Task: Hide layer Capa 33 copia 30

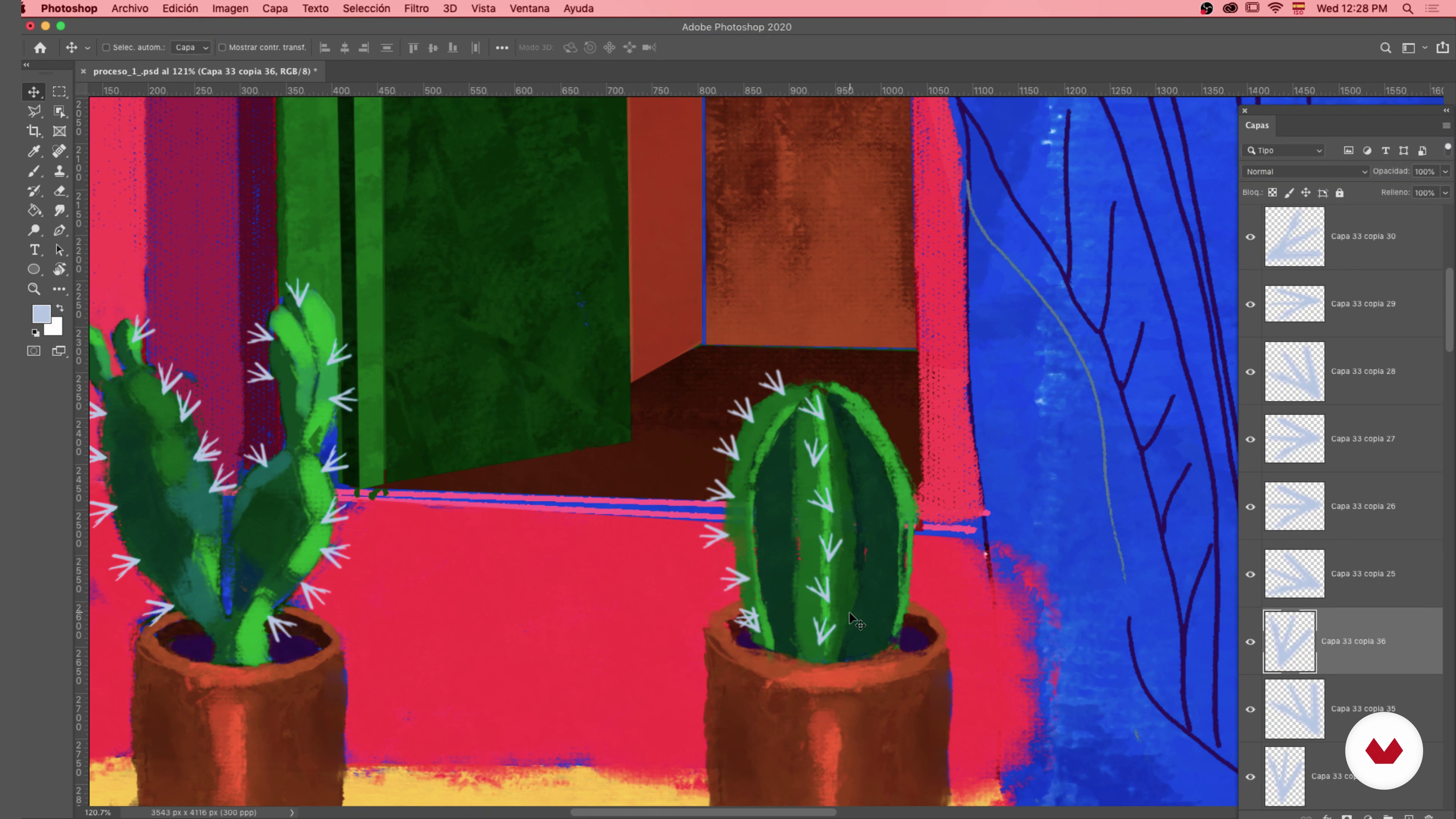Action: (1250, 237)
